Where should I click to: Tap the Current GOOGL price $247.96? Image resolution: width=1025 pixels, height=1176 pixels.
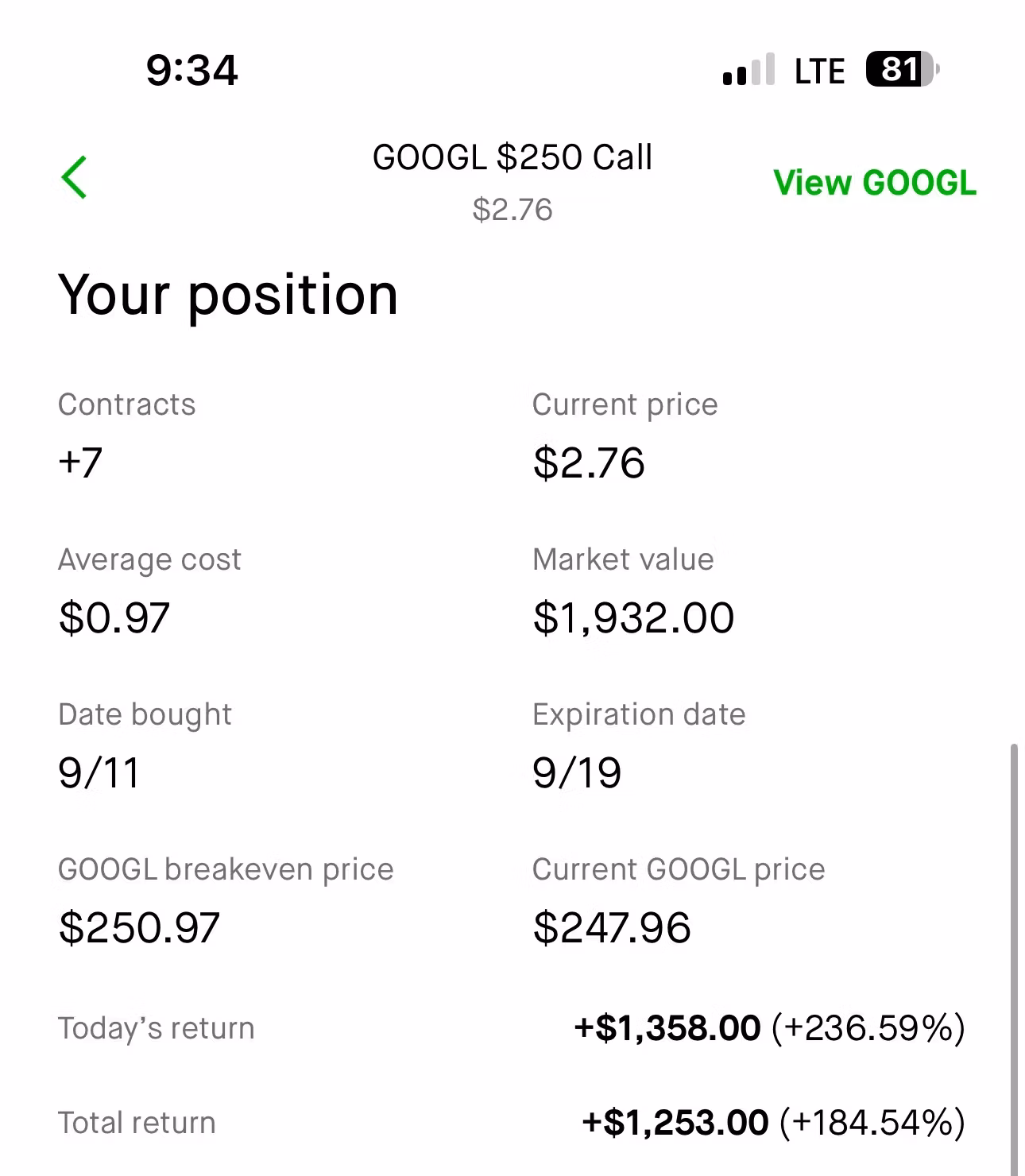[612, 927]
